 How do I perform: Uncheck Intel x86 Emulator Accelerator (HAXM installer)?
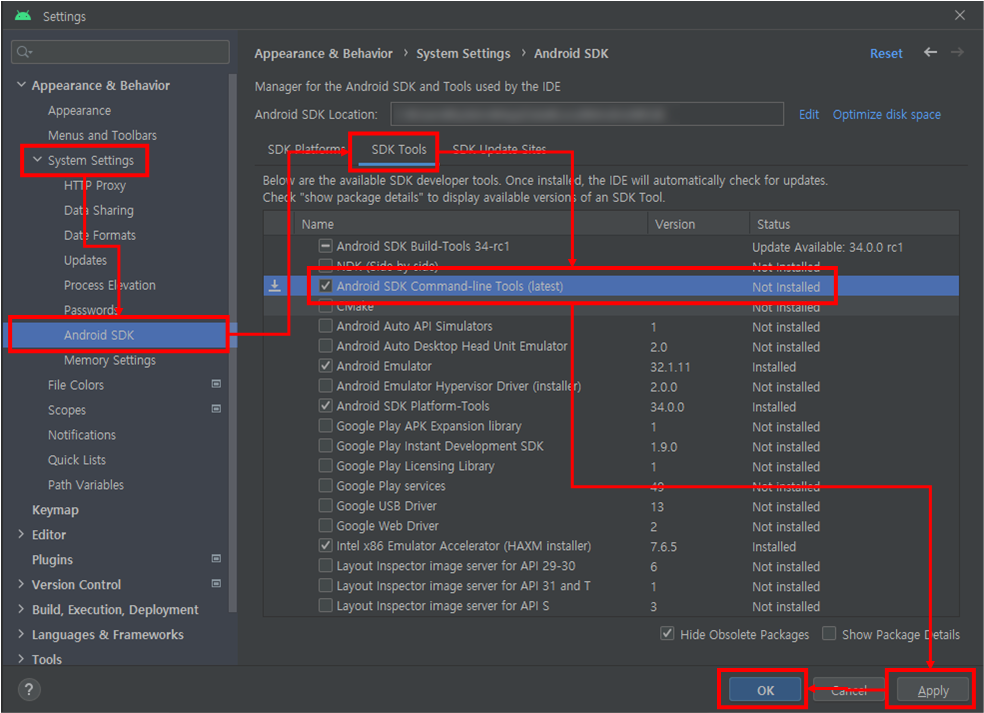(x=326, y=545)
